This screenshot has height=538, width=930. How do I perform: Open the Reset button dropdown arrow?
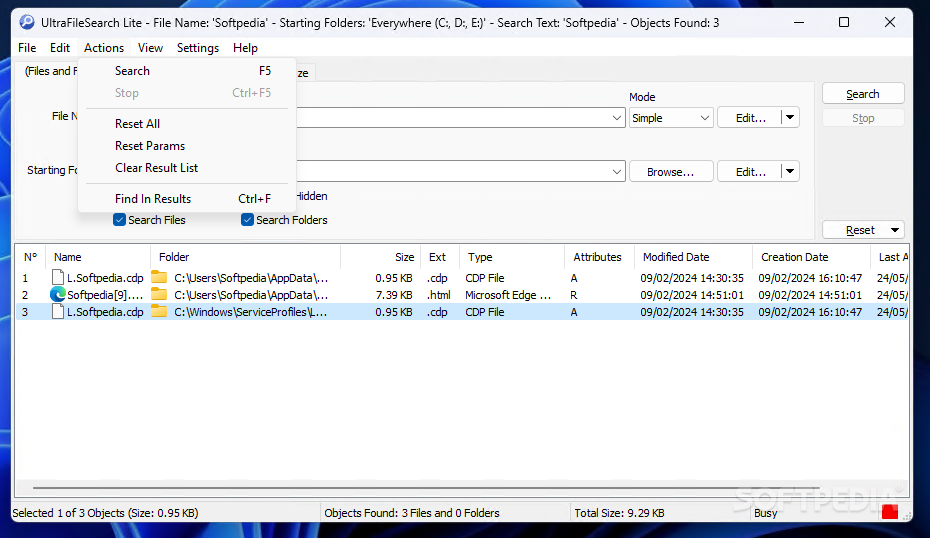895,230
